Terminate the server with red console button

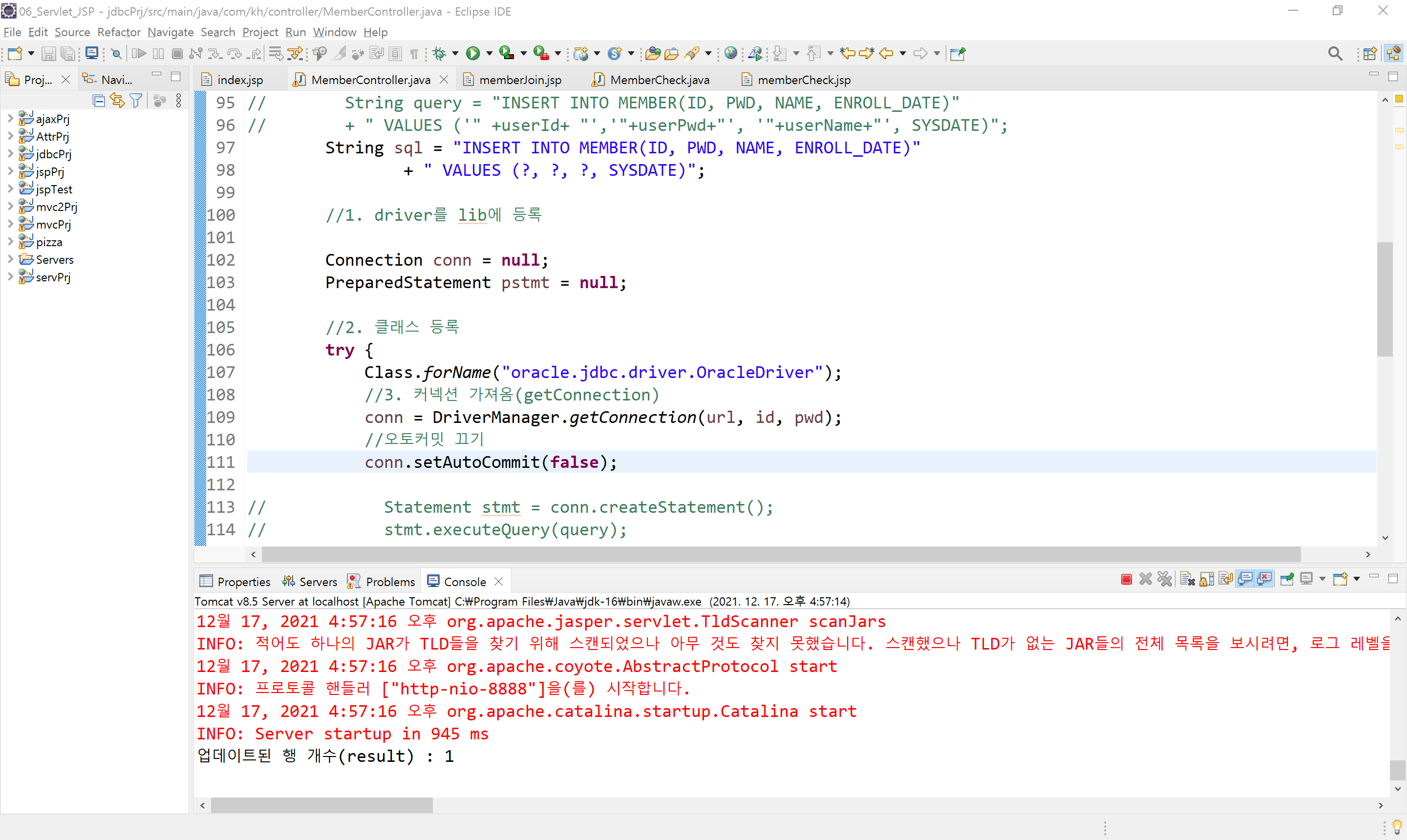click(x=1126, y=579)
